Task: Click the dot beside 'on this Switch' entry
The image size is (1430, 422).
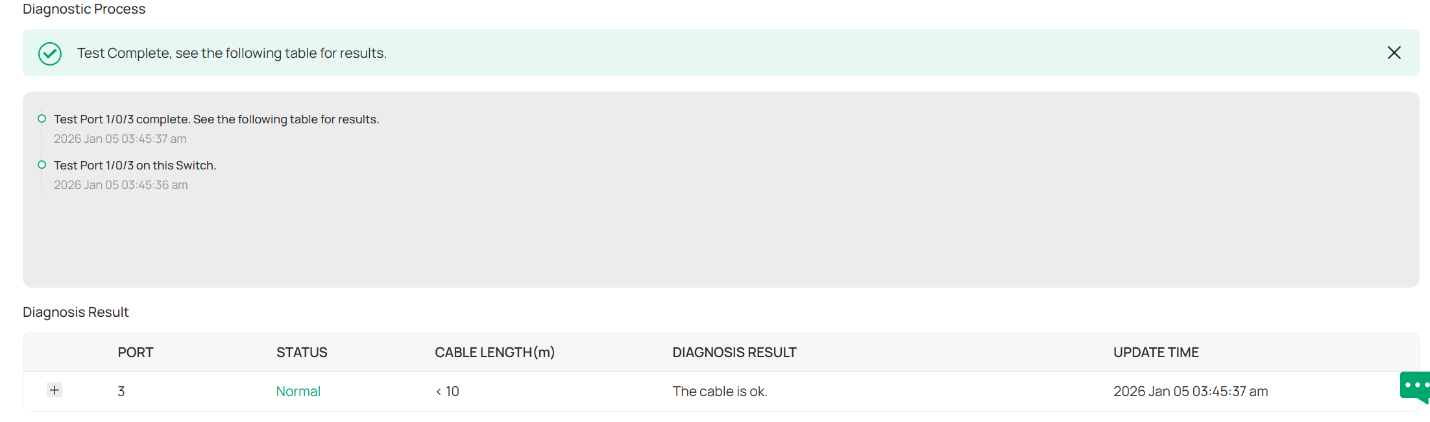Action: click(42, 165)
